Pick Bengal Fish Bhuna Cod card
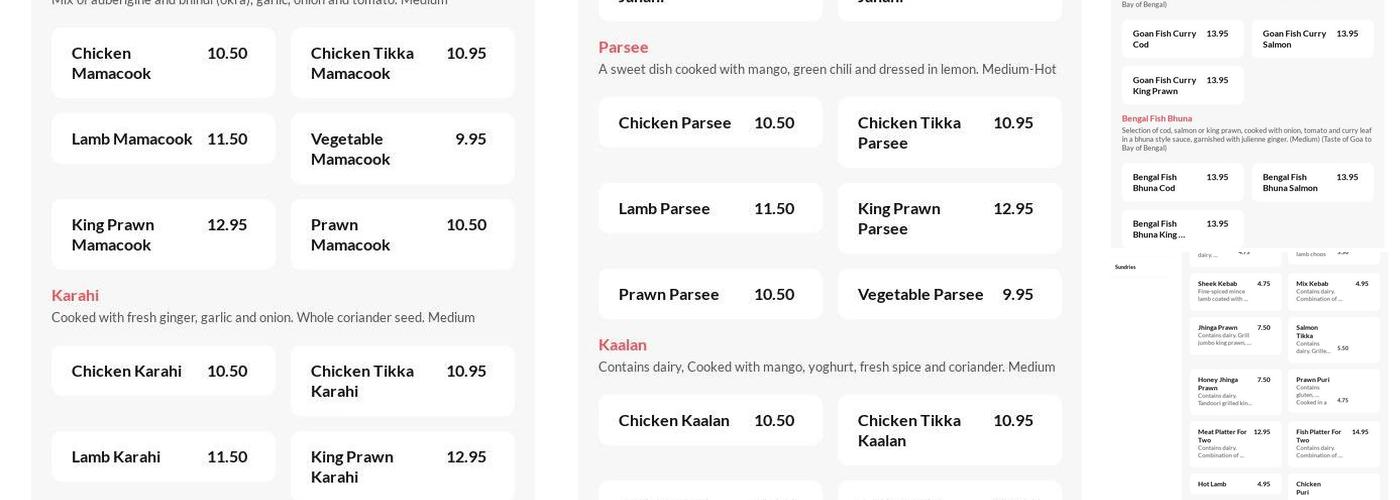 click(1176, 182)
